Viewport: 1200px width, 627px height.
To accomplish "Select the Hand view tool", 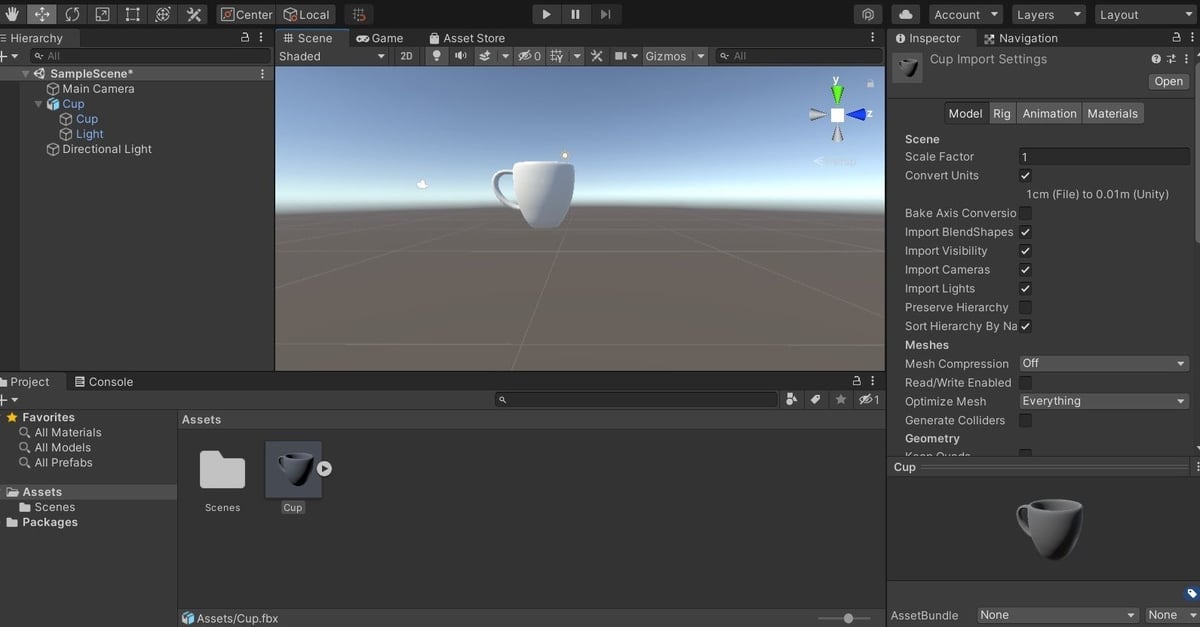I will click(x=11, y=14).
